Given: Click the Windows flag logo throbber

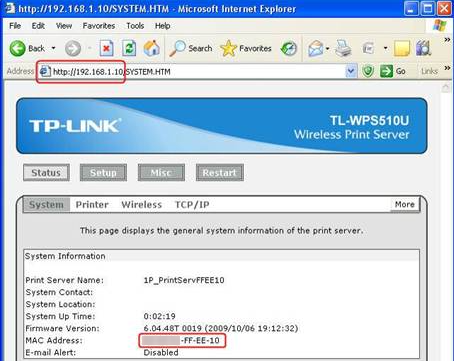Looking at the screenshot, I should click(x=440, y=26).
